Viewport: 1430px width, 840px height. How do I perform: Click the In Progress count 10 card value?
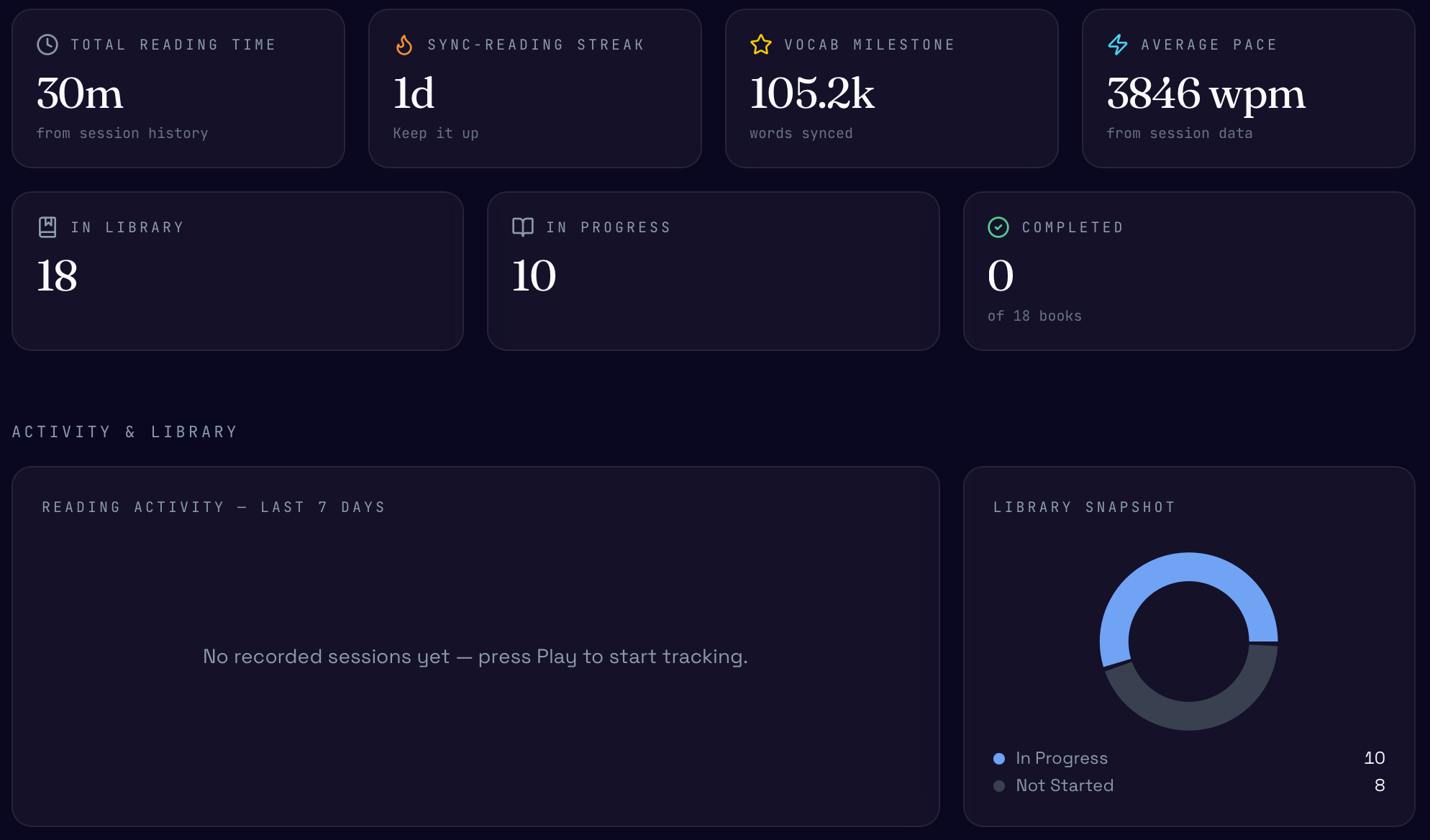pos(534,276)
